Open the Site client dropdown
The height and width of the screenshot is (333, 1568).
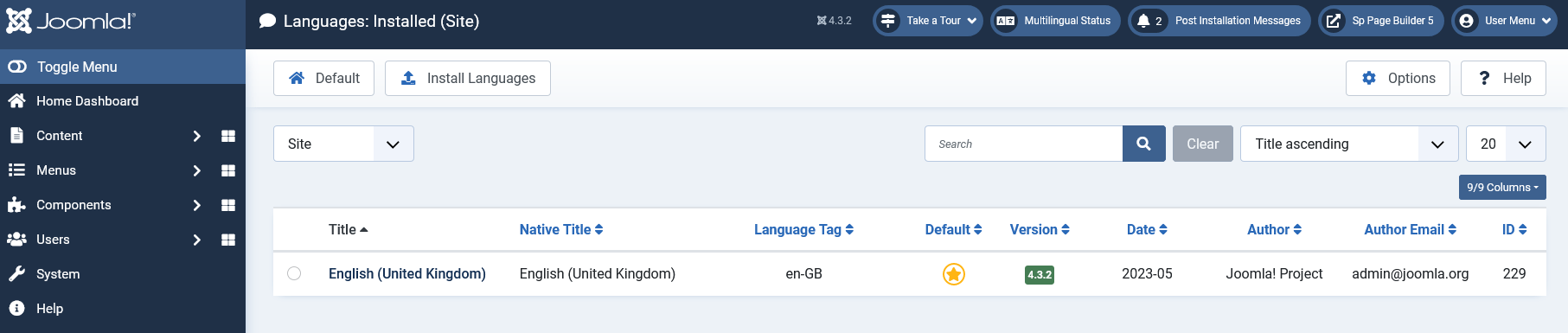pos(343,144)
